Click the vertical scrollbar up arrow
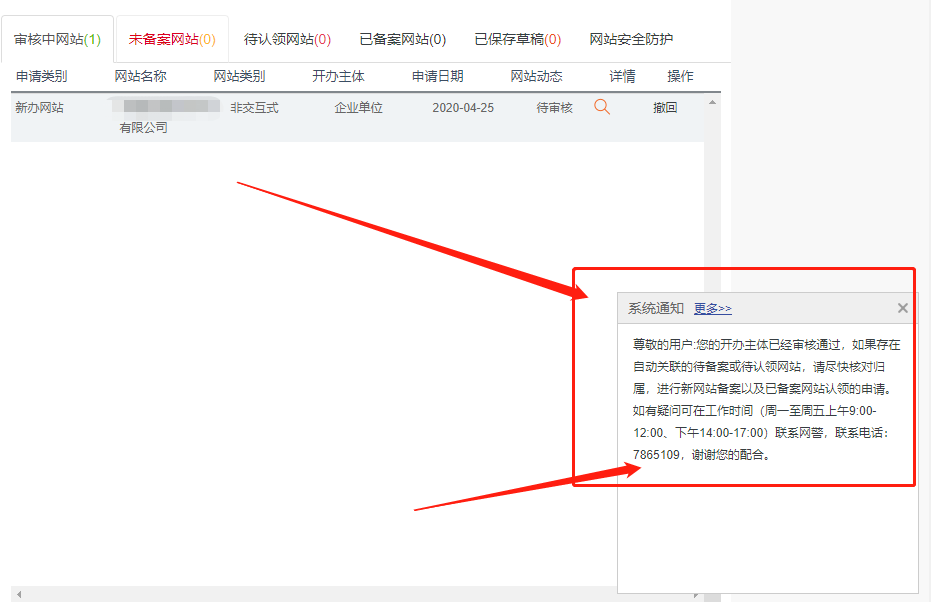931x602 pixels. [712, 102]
